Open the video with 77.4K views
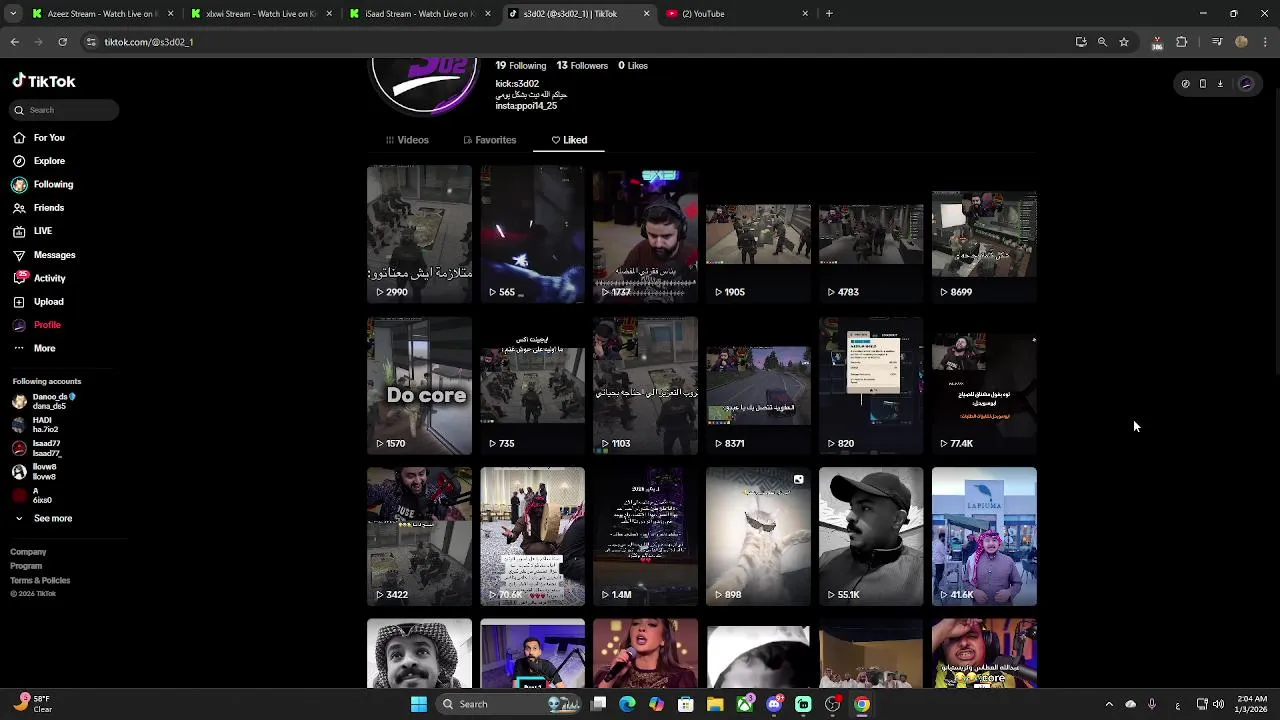Image resolution: width=1280 pixels, height=720 pixels. point(984,385)
